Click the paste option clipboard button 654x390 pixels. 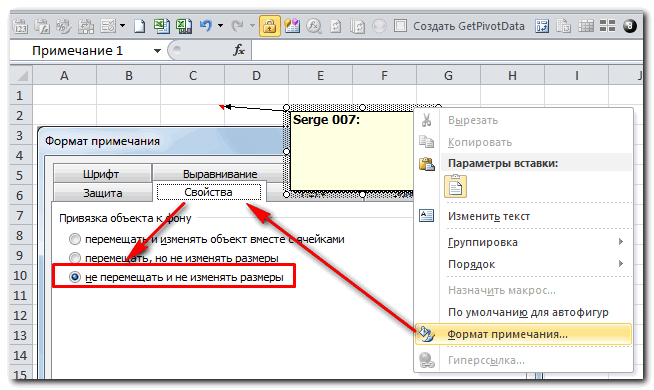point(455,186)
